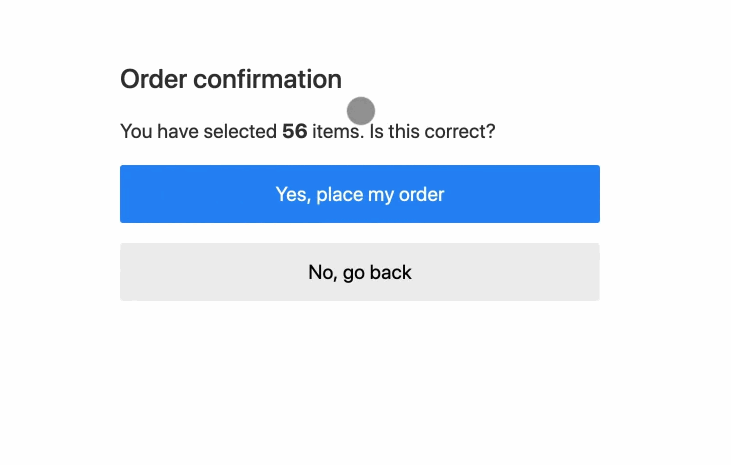Click the "Yes, place my order" button
The height and width of the screenshot is (465, 731).
[x=360, y=194]
